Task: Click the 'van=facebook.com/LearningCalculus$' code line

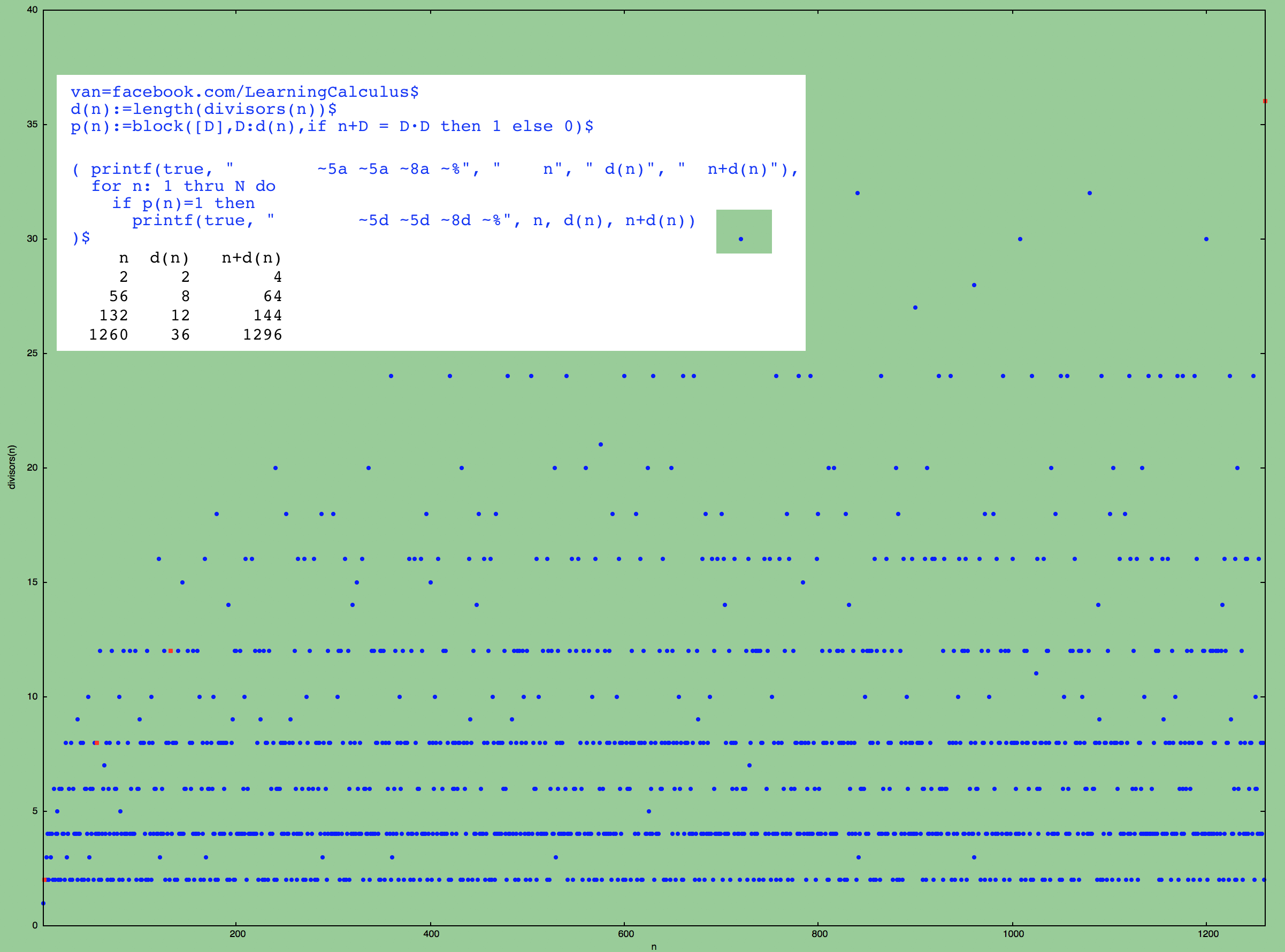Action: [x=244, y=92]
